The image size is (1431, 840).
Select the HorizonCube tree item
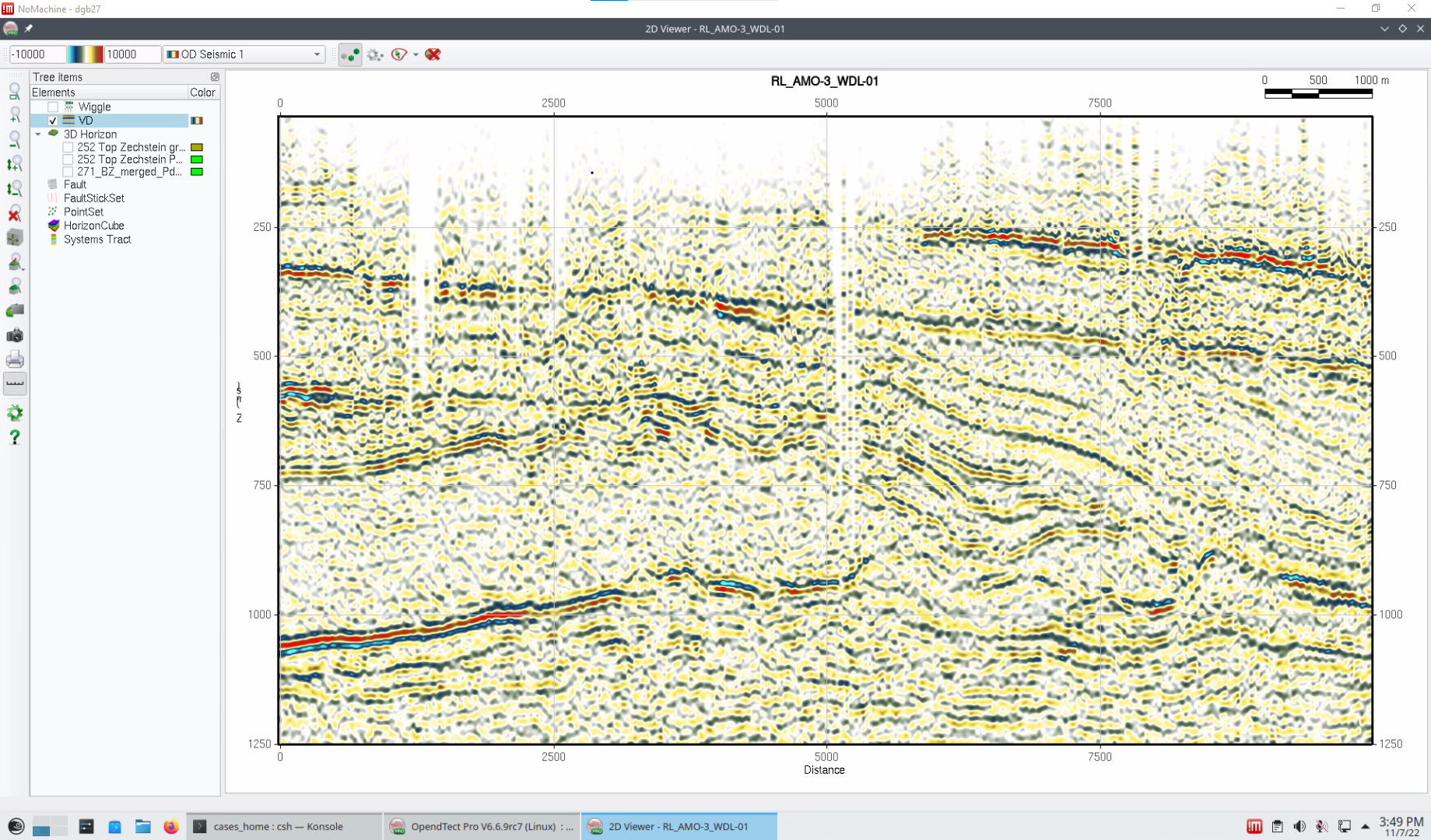coord(93,226)
